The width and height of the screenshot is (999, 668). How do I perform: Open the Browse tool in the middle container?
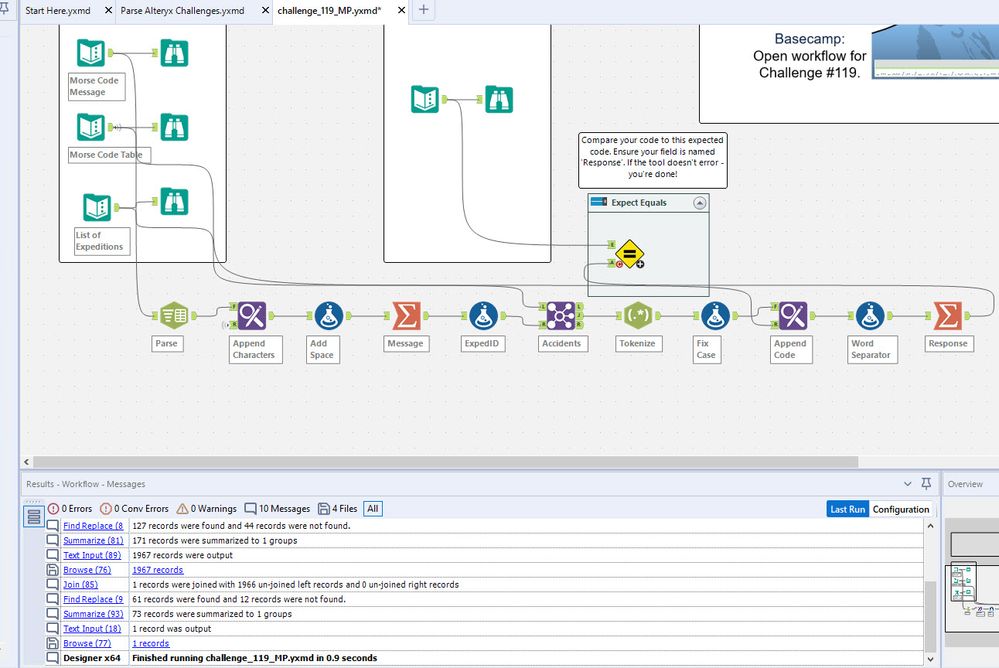coord(499,99)
